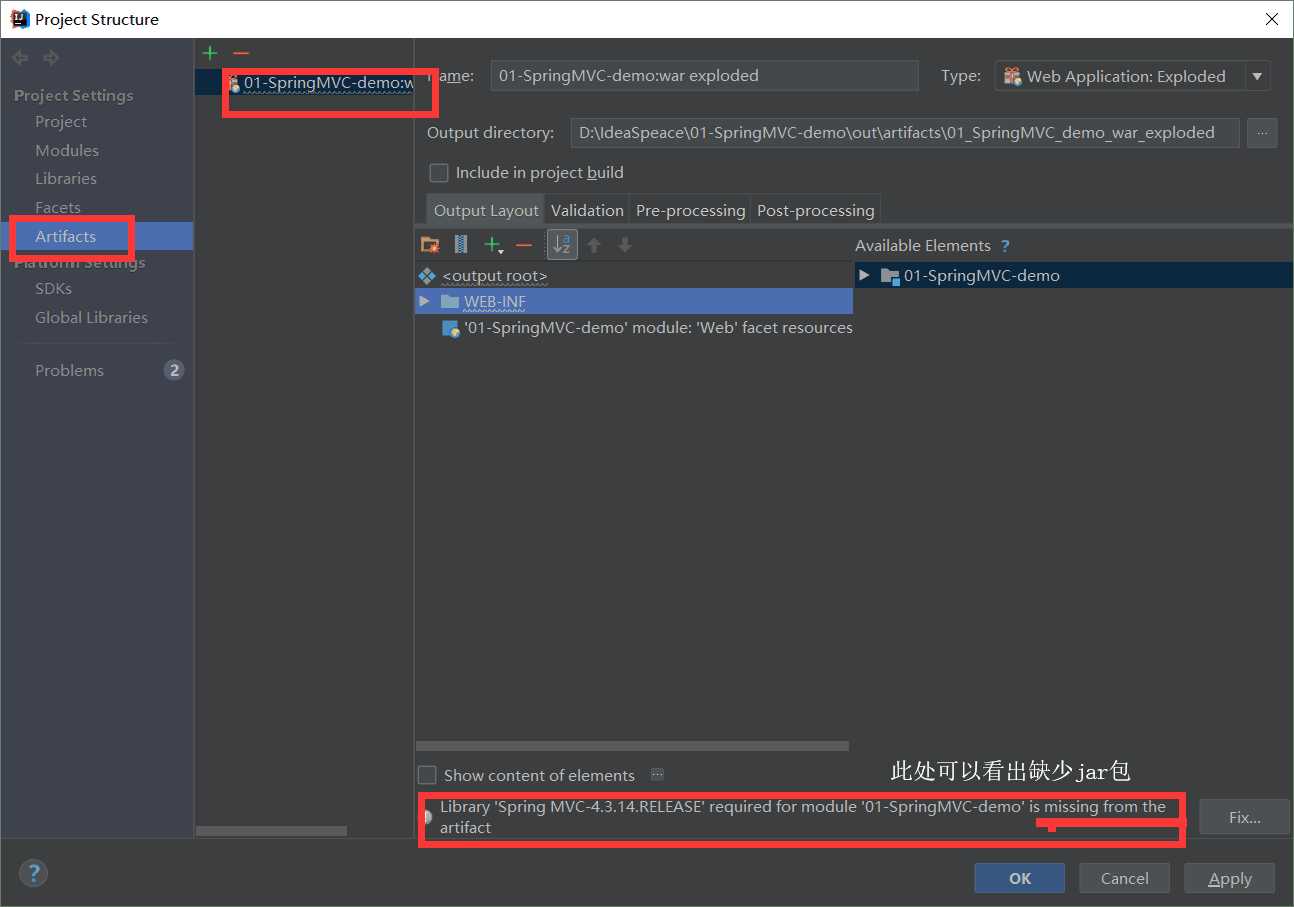Click the add copy of element plus icon

point(492,244)
